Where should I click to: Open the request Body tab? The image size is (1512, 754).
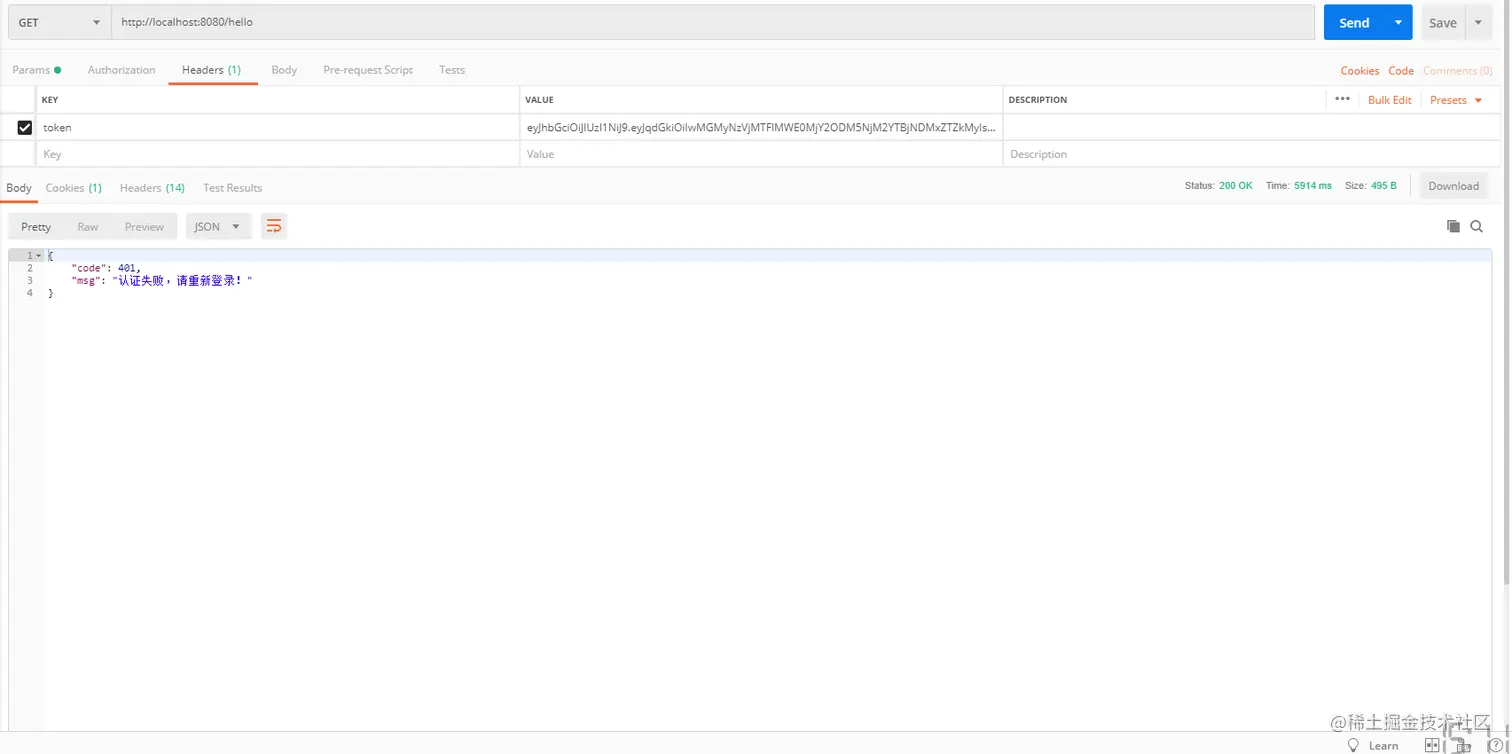[x=284, y=70]
